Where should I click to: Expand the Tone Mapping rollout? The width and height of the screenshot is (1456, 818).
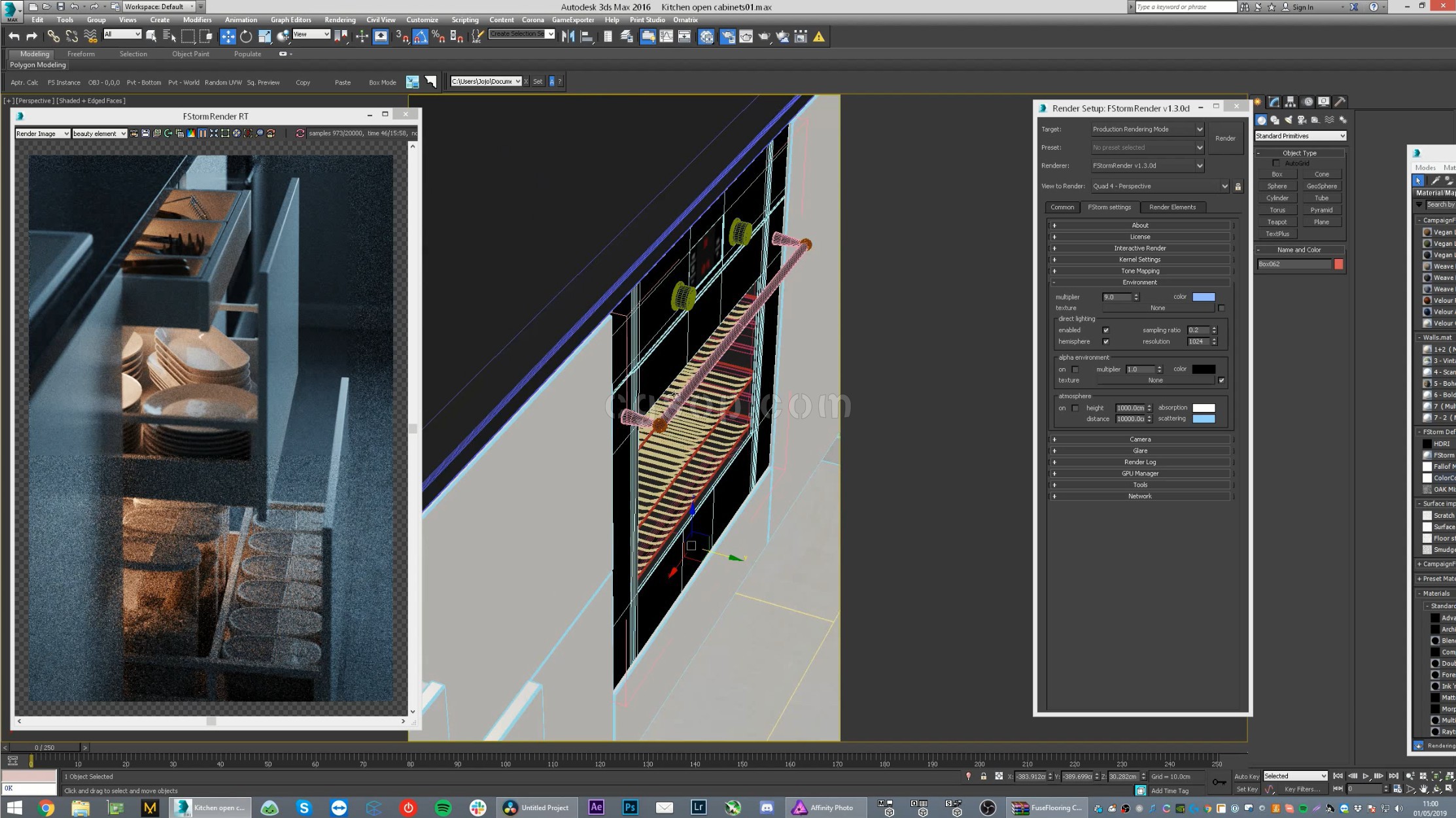click(x=1139, y=271)
